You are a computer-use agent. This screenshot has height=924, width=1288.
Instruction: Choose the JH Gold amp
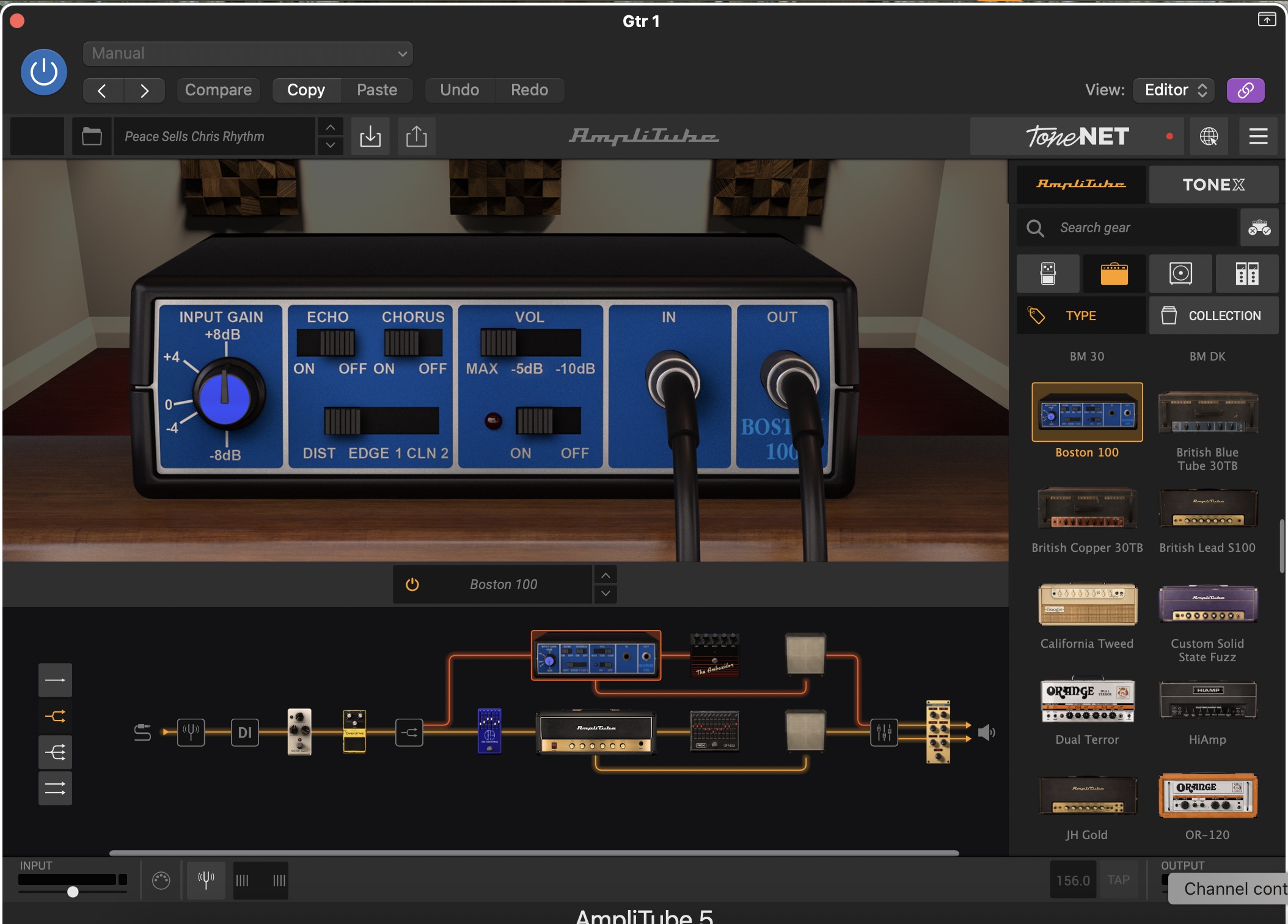(1087, 795)
